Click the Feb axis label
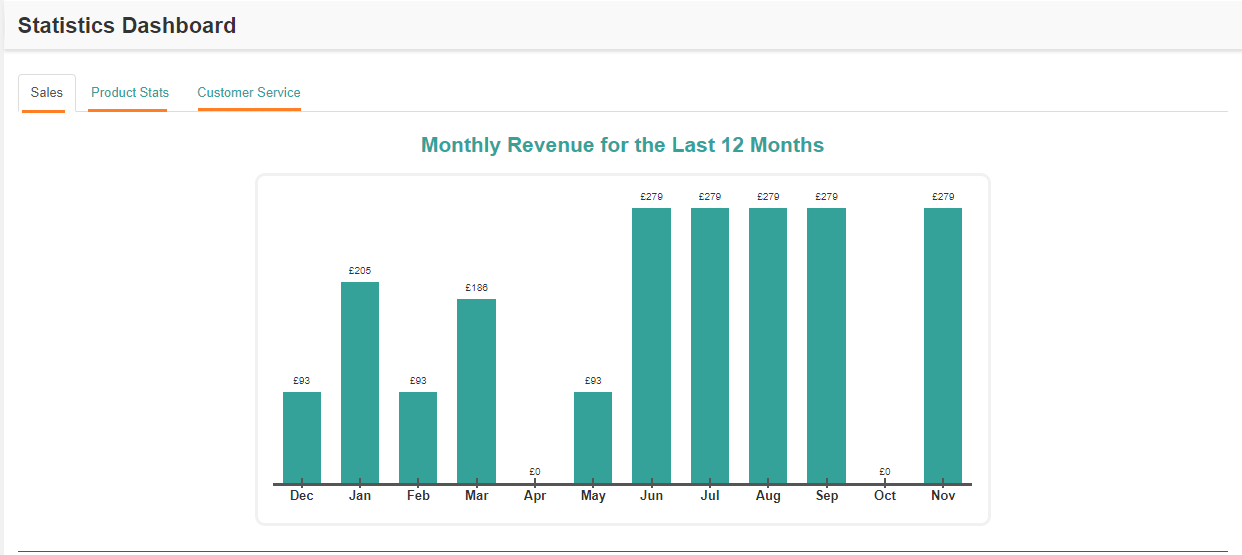This screenshot has height=555, width=1242. 418,496
